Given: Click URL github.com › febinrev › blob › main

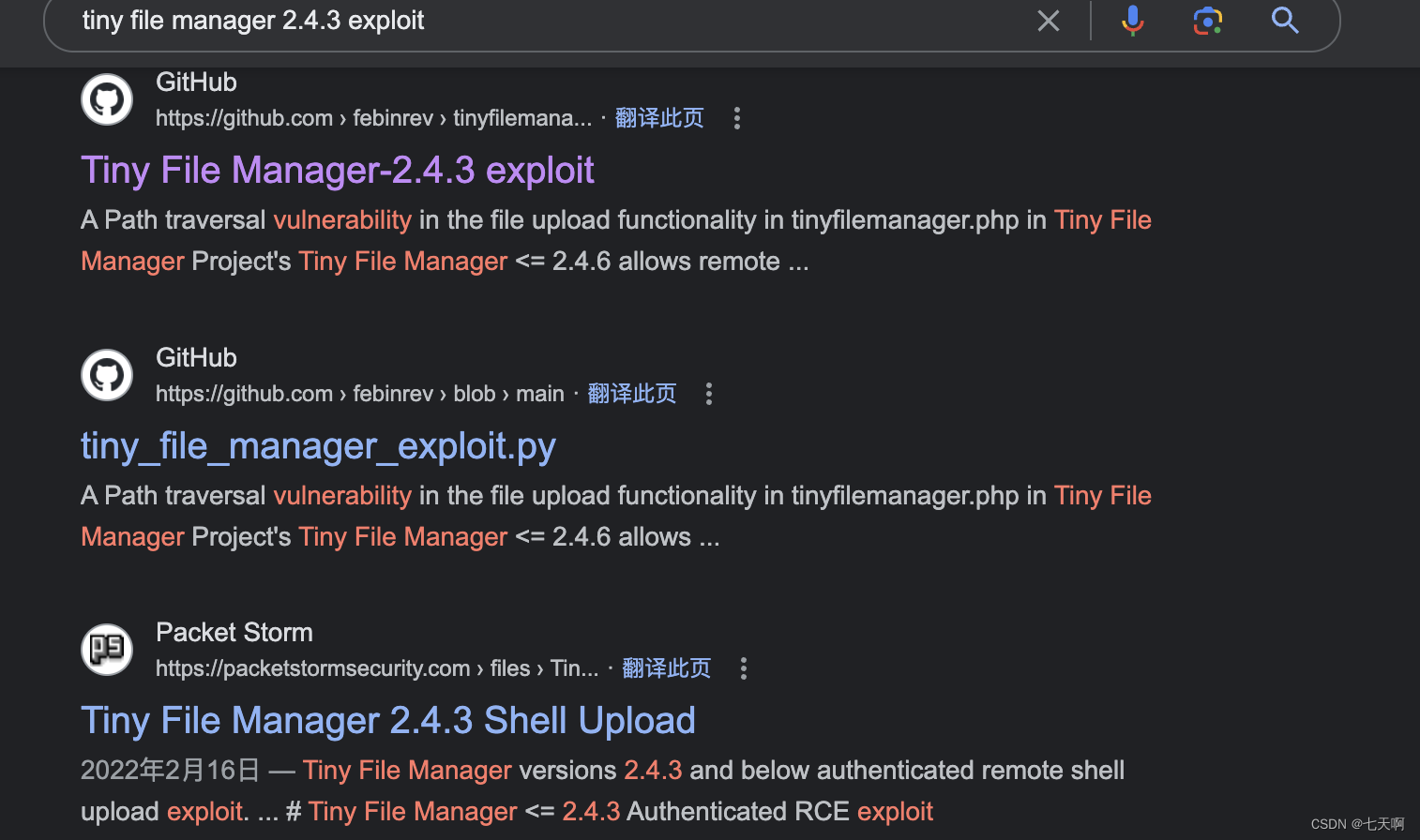Looking at the screenshot, I should [x=360, y=394].
